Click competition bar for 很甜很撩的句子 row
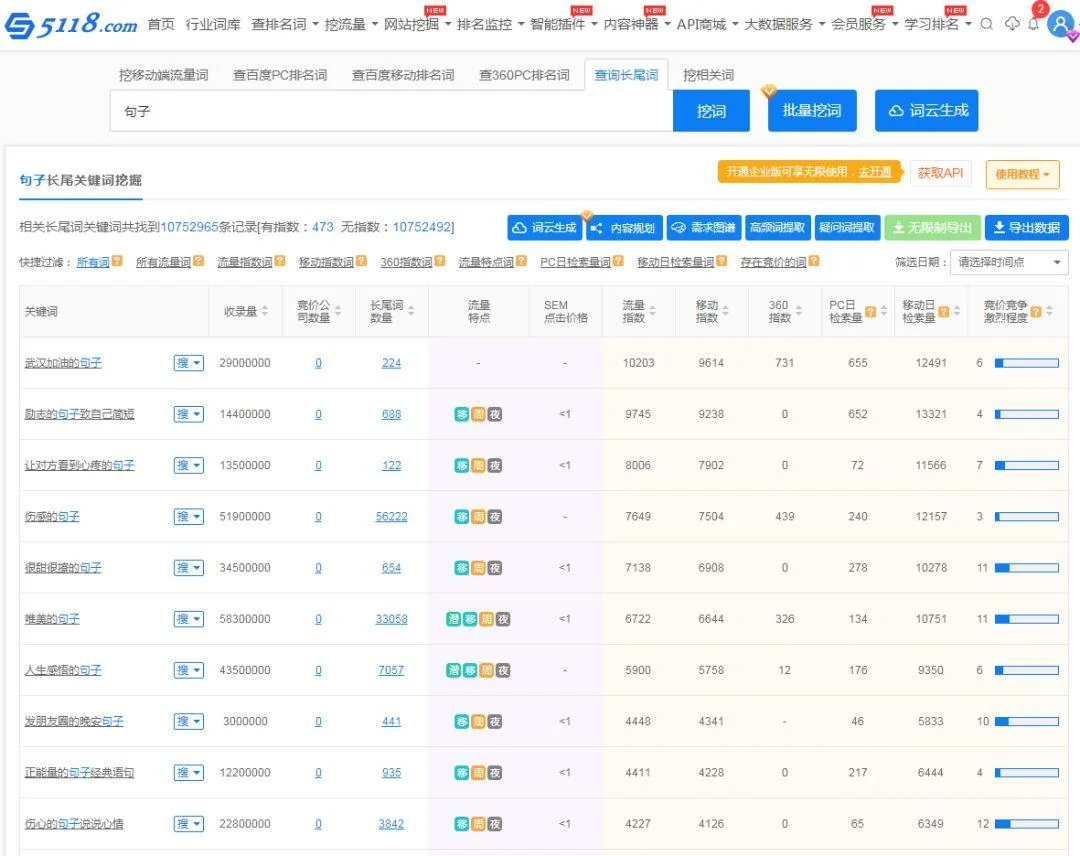The width and height of the screenshot is (1080, 856). [x=1026, y=567]
